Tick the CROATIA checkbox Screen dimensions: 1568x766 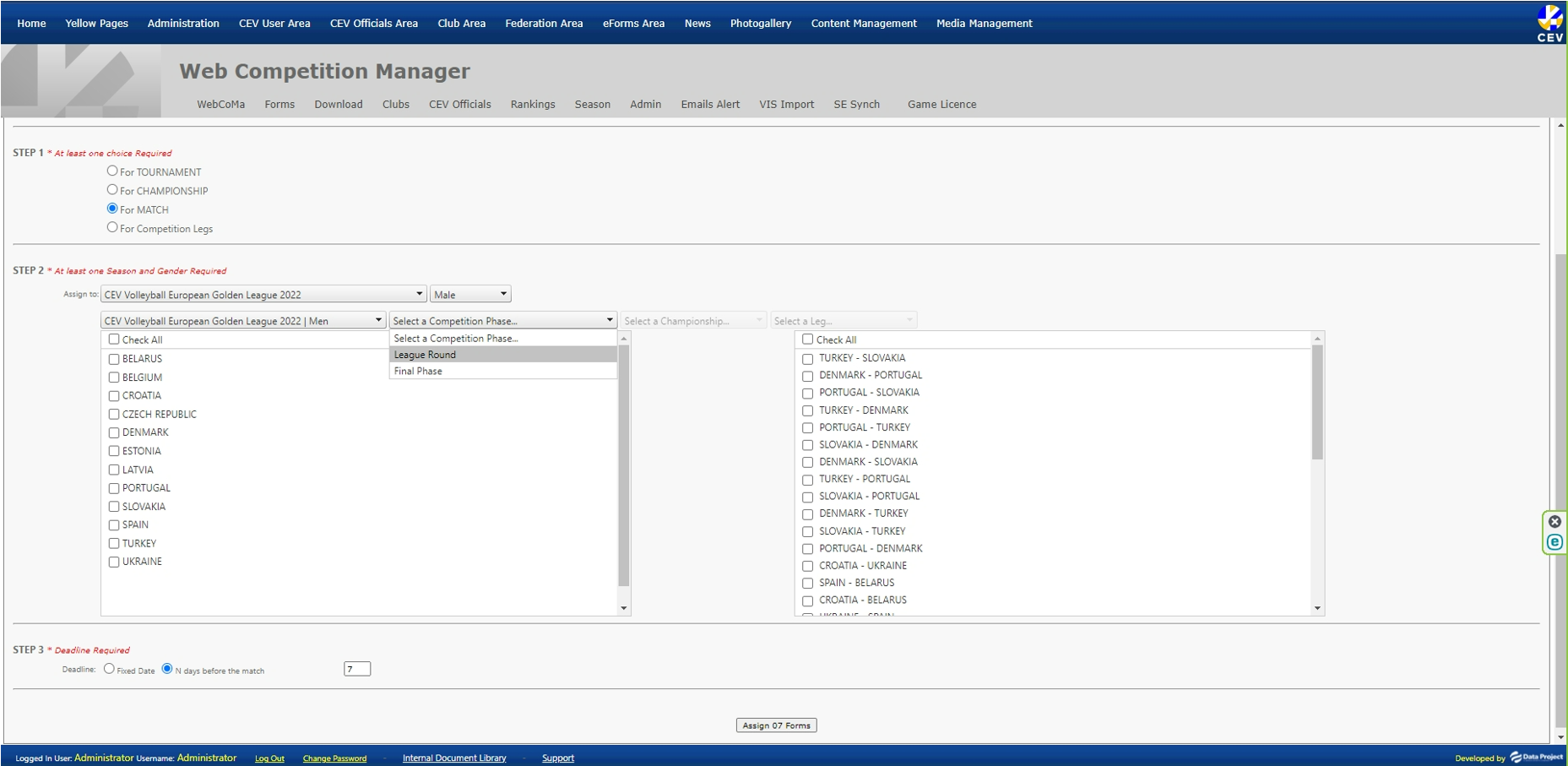114,396
